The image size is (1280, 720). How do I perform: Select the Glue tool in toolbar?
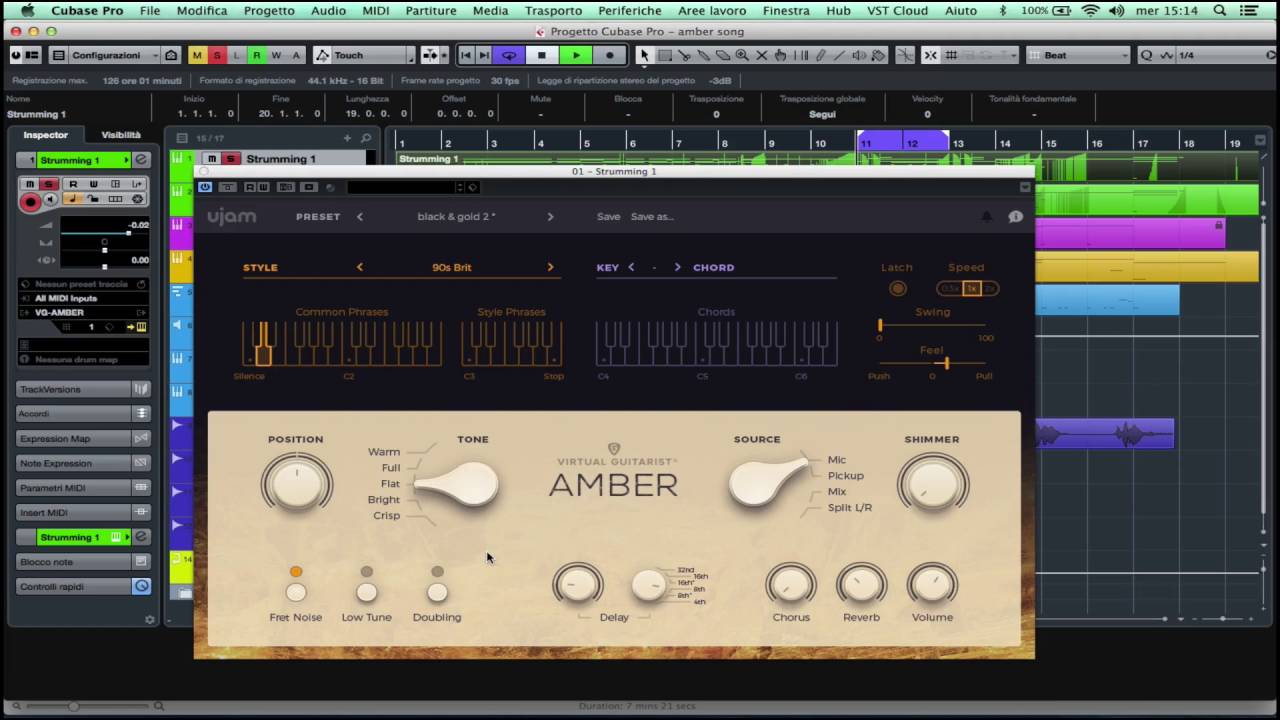703,55
